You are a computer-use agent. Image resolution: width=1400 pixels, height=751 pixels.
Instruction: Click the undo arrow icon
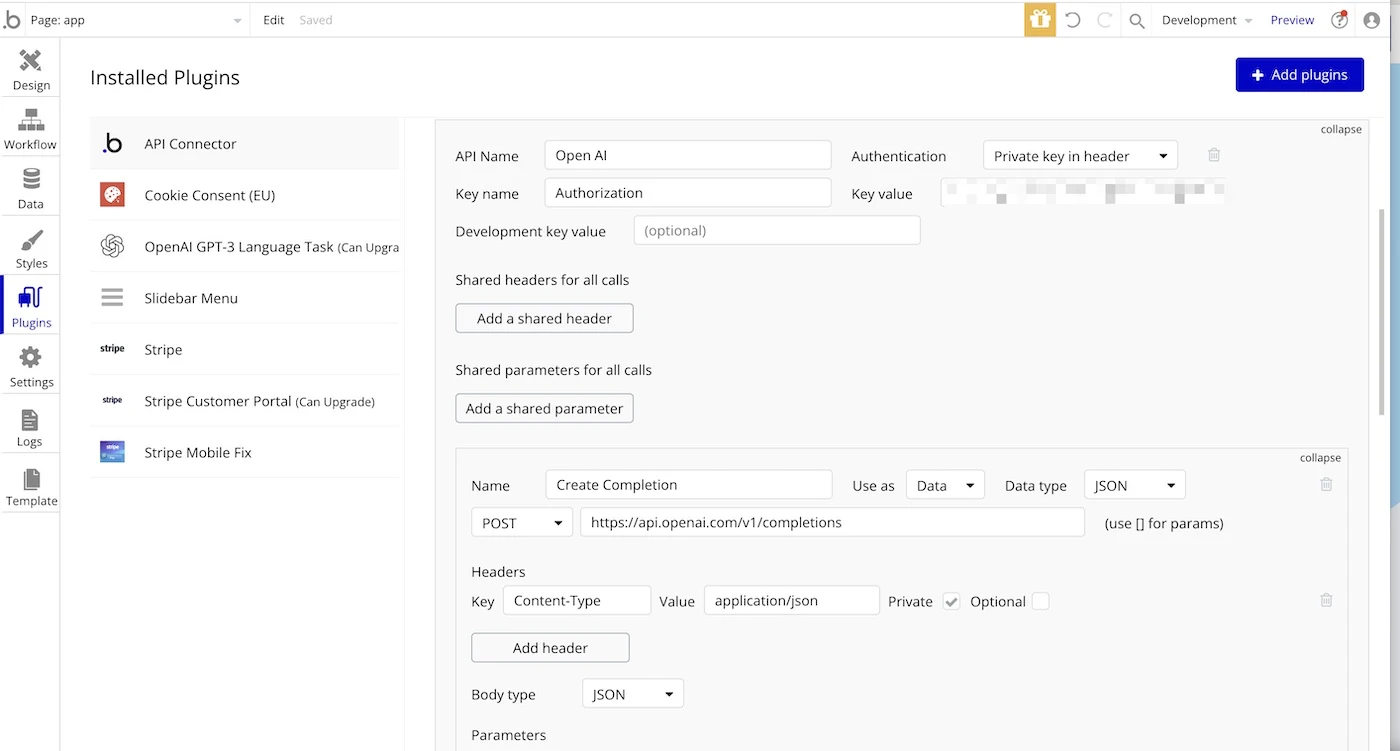1073,20
